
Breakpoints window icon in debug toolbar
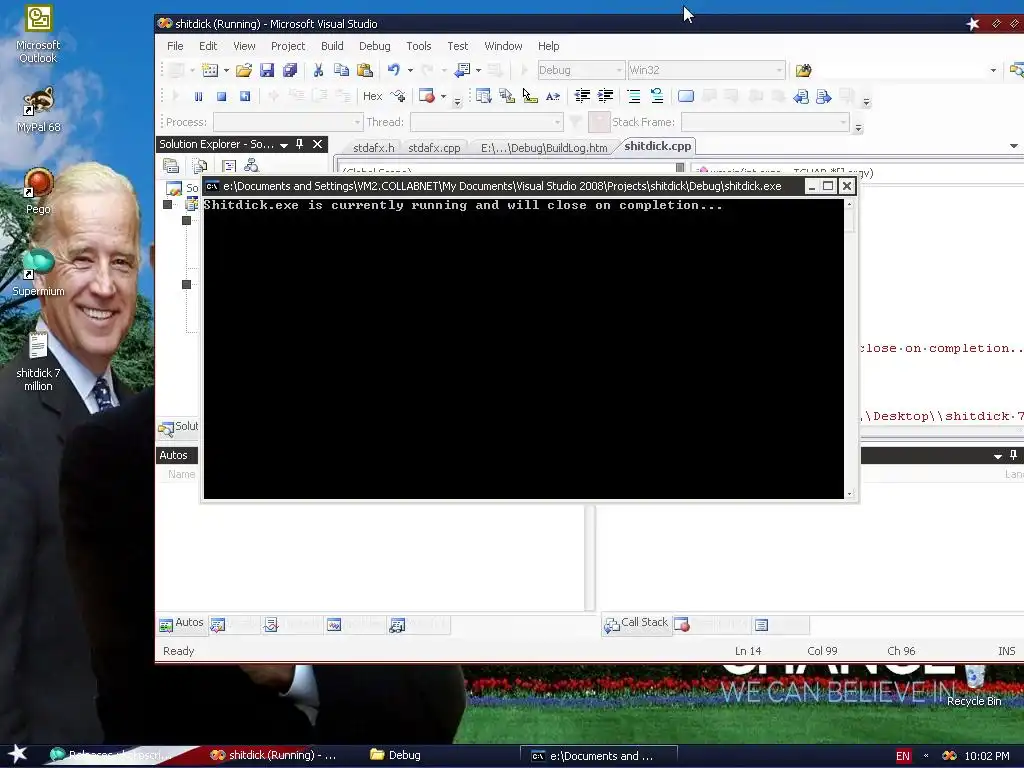426,97
